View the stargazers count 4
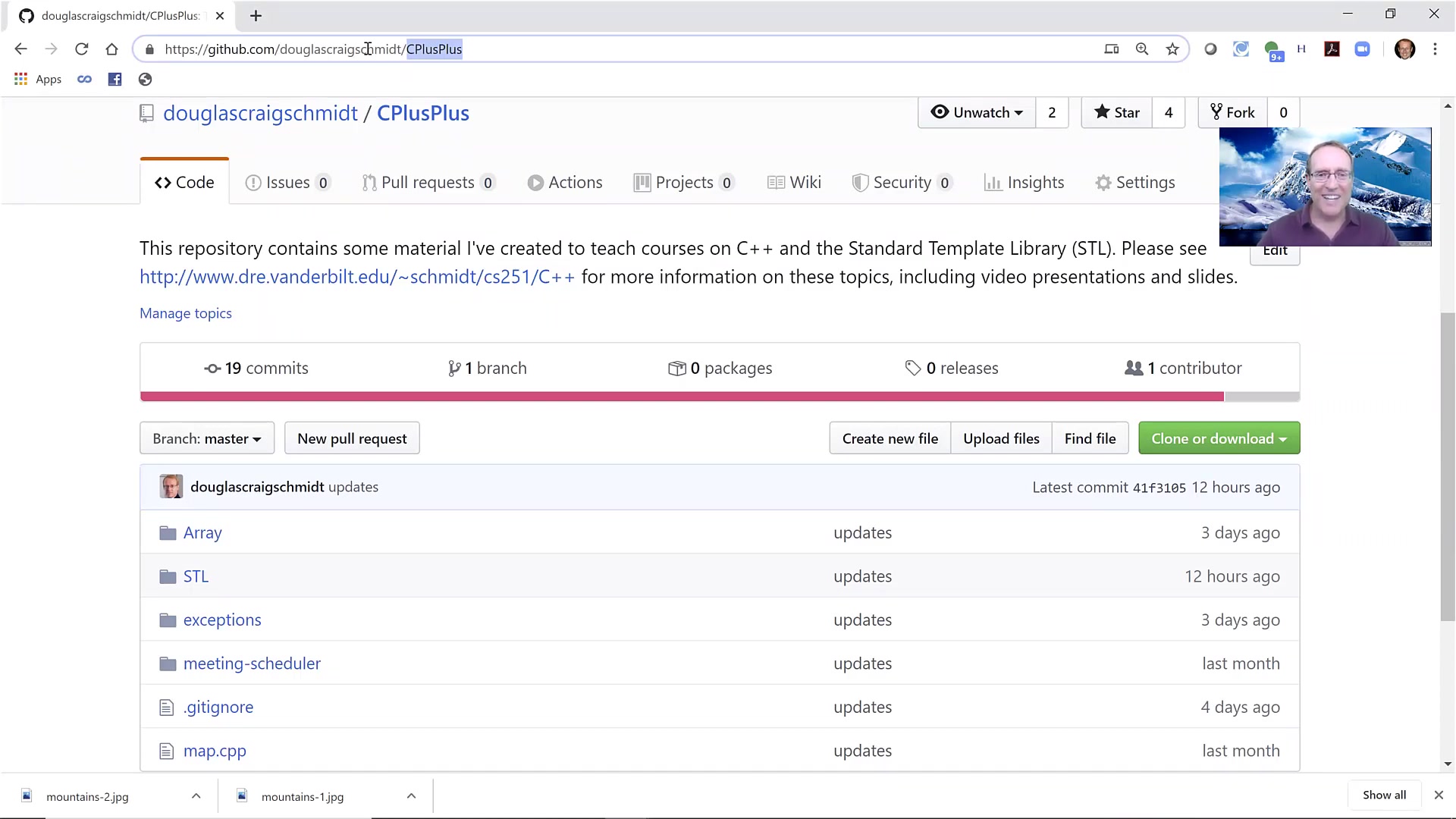The width and height of the screenshot is (1456, 819). point(1169,112)
